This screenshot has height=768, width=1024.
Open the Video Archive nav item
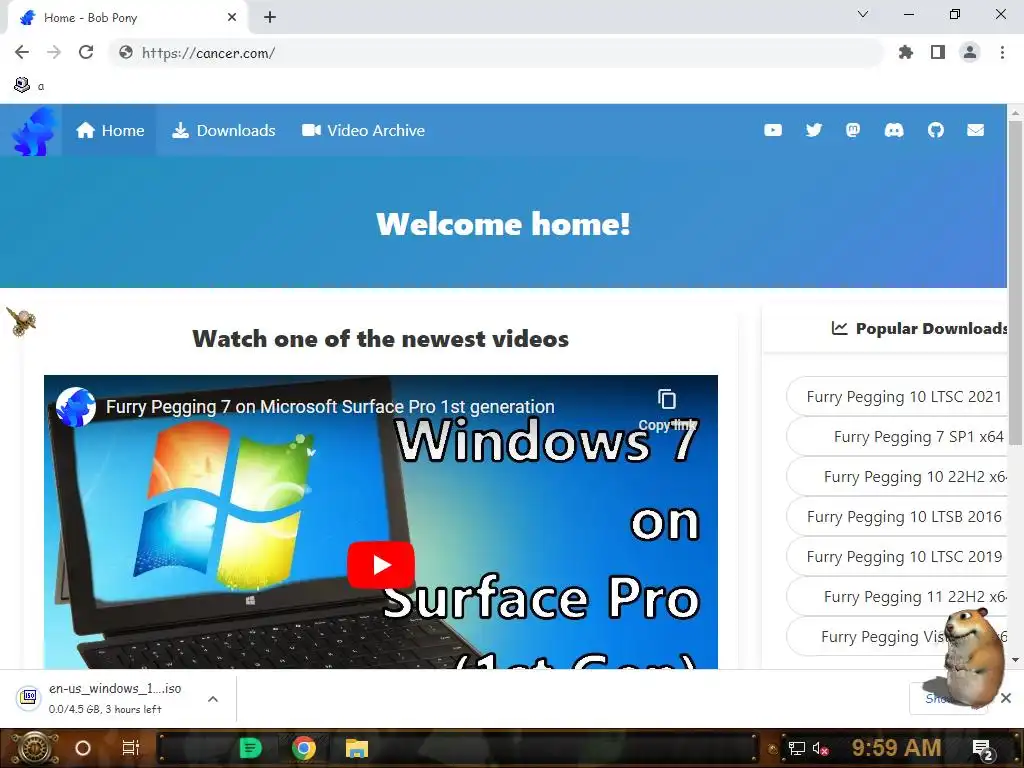(363, 131)
